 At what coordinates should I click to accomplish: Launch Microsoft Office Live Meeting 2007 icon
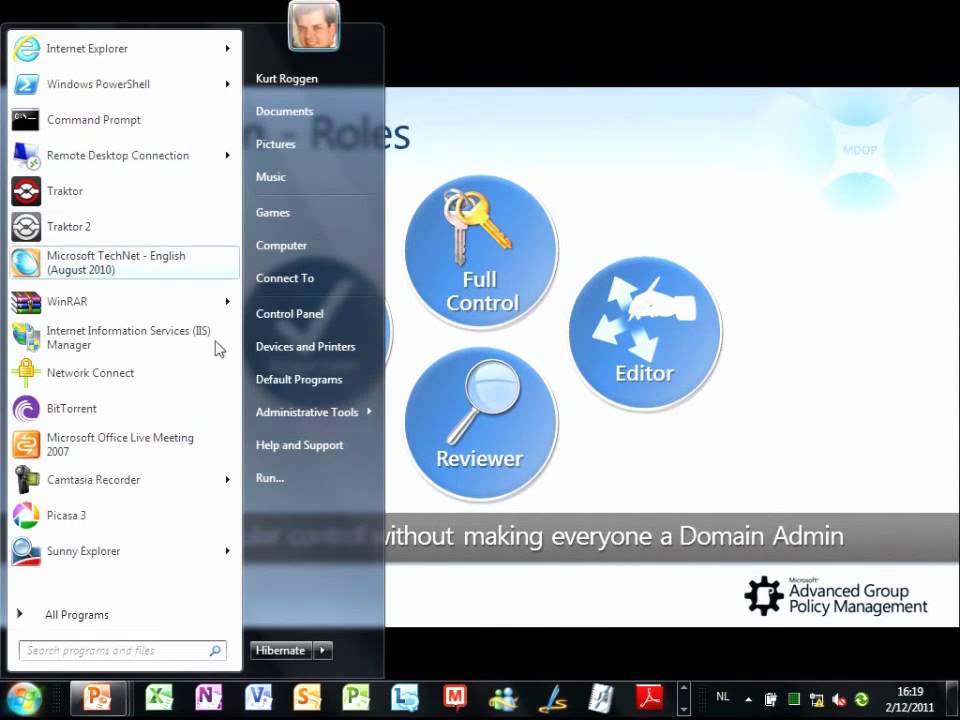point(26,444)
